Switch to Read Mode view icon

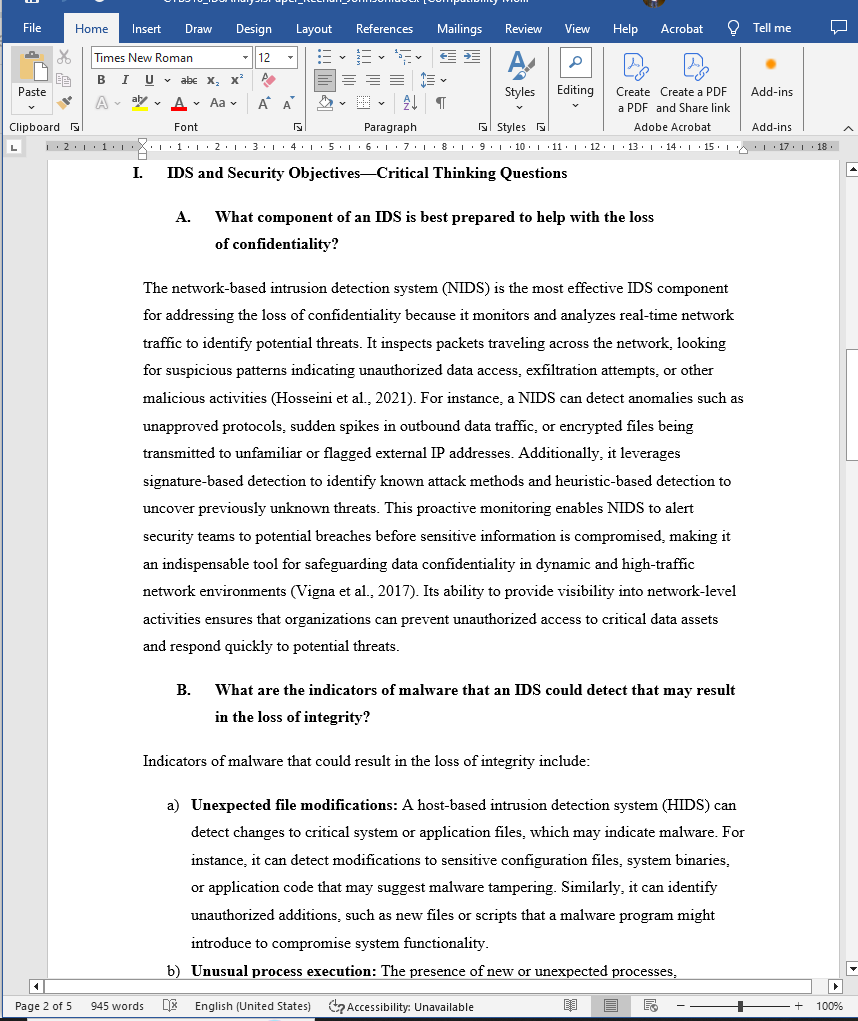pyautogui.click(x=570, y=1005)
